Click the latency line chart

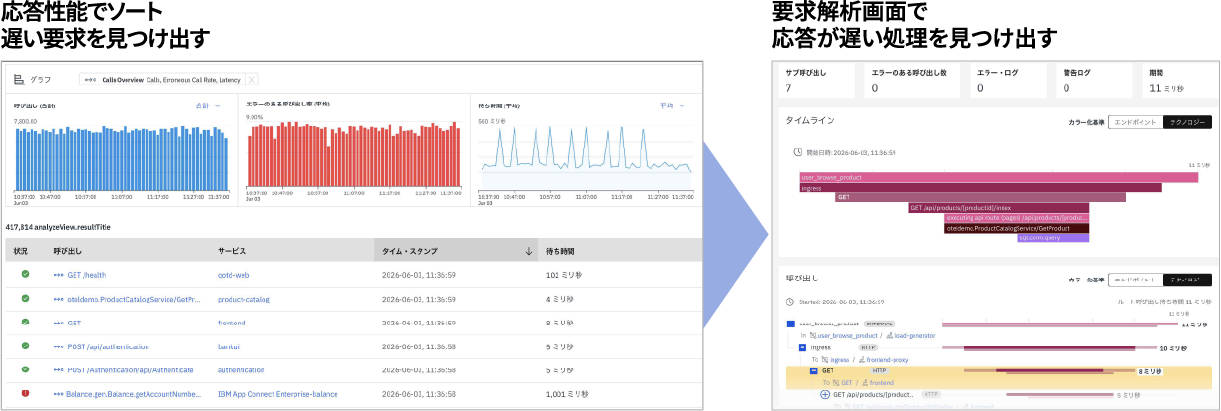coord(586,156)
